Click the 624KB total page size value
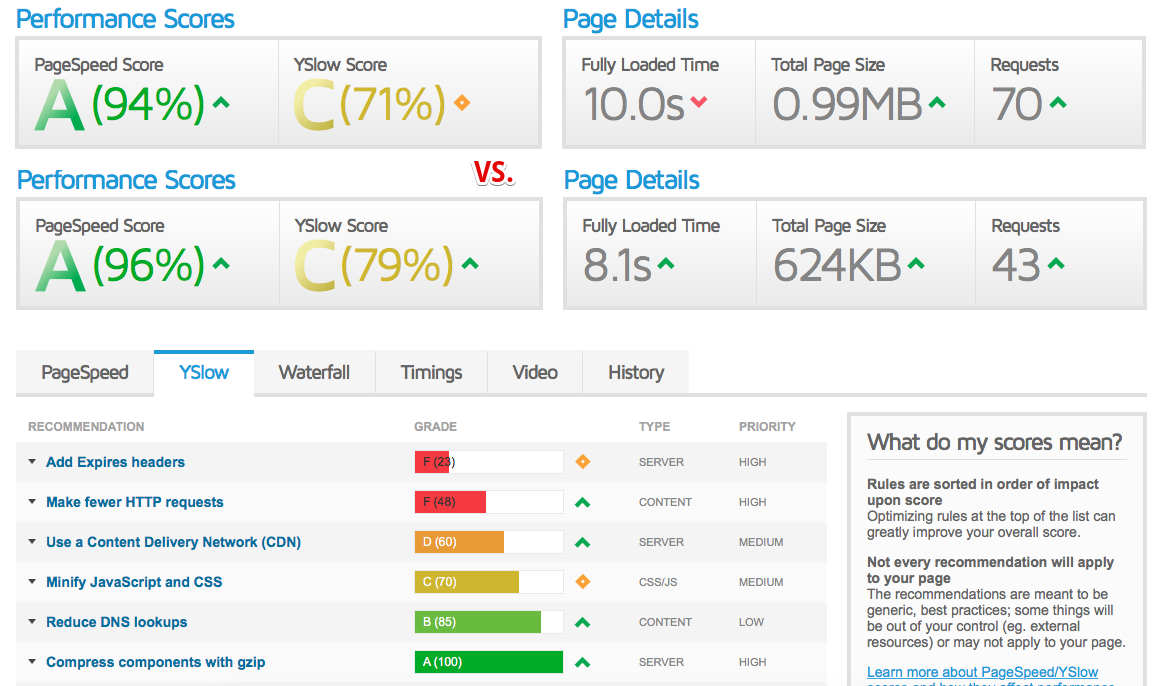 tap(837, 265)
